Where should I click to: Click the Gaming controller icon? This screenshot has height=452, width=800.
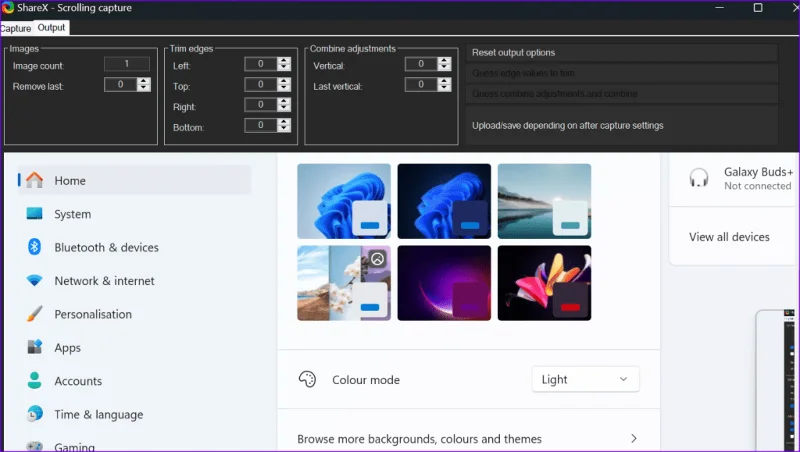pyautogui.click(x=34, y=446)
